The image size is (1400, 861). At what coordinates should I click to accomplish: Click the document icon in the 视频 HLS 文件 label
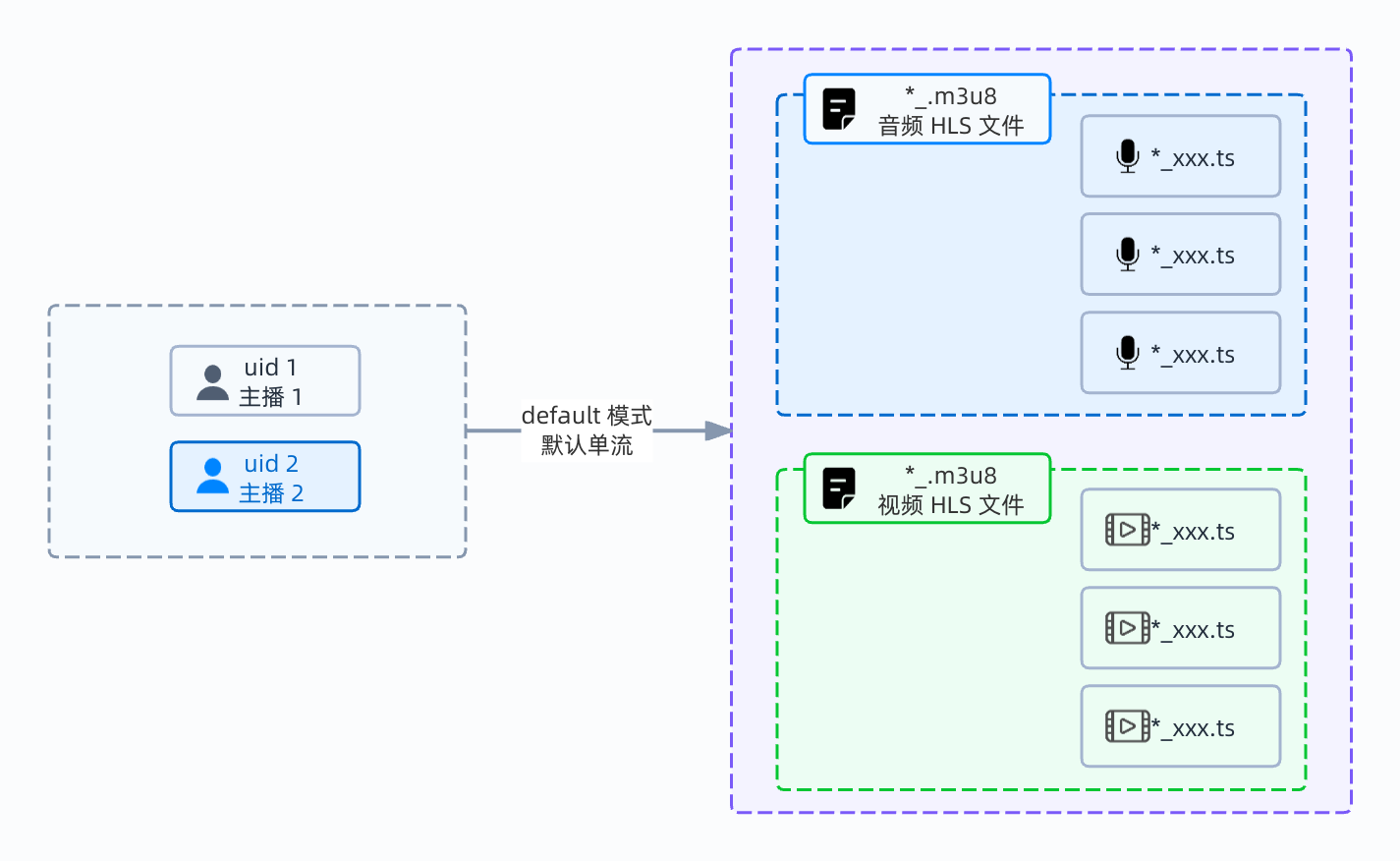839,488
